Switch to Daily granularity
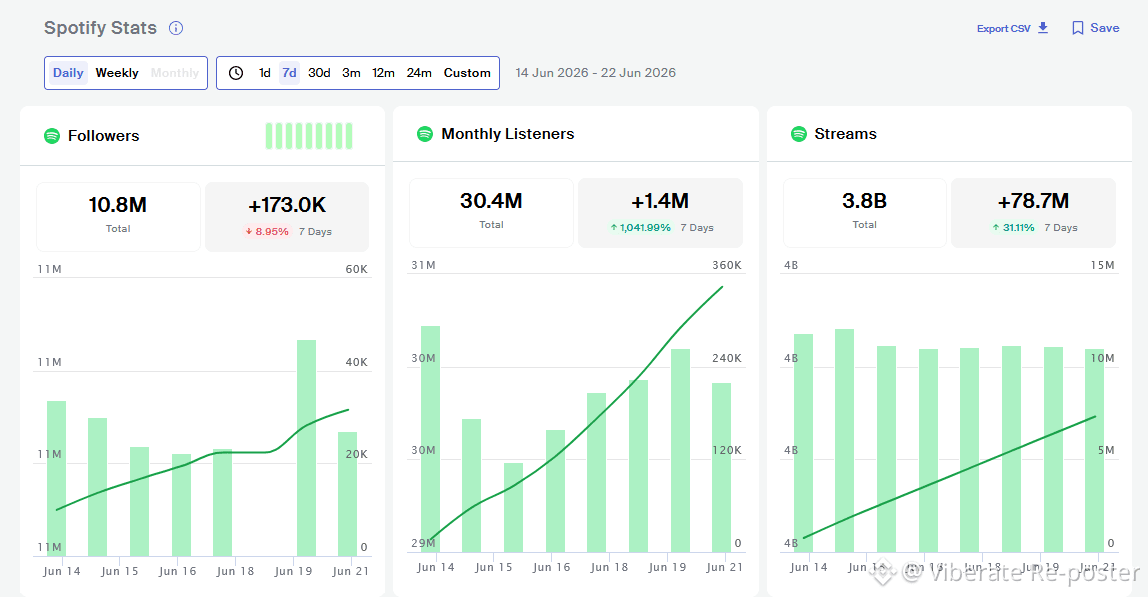 [68, 73]
